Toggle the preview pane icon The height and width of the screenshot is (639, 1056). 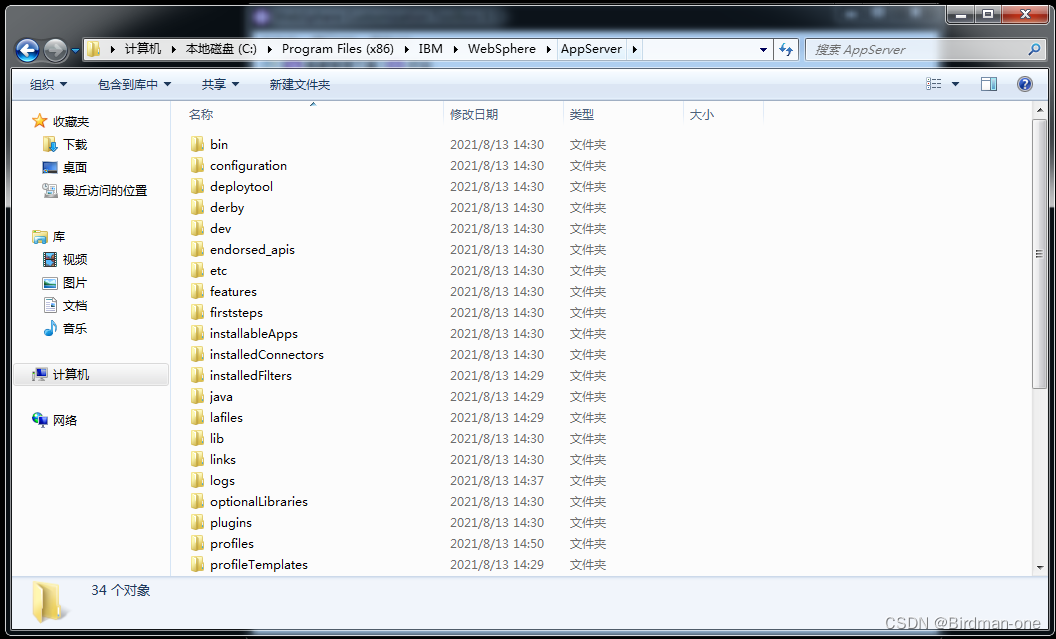click(989, 84)
